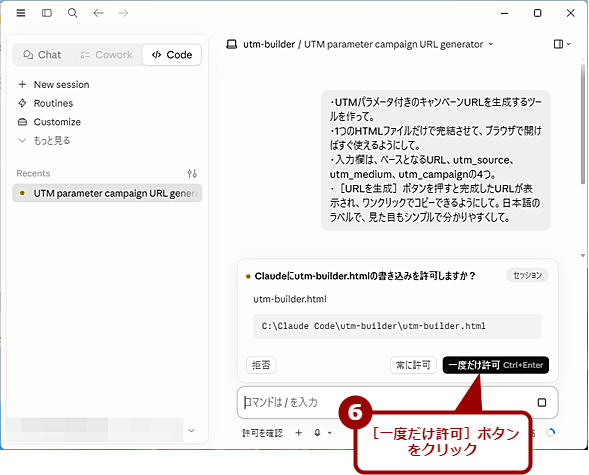Click the user prompt message bubble
The image size is (589, 475).
pos(436,160)
